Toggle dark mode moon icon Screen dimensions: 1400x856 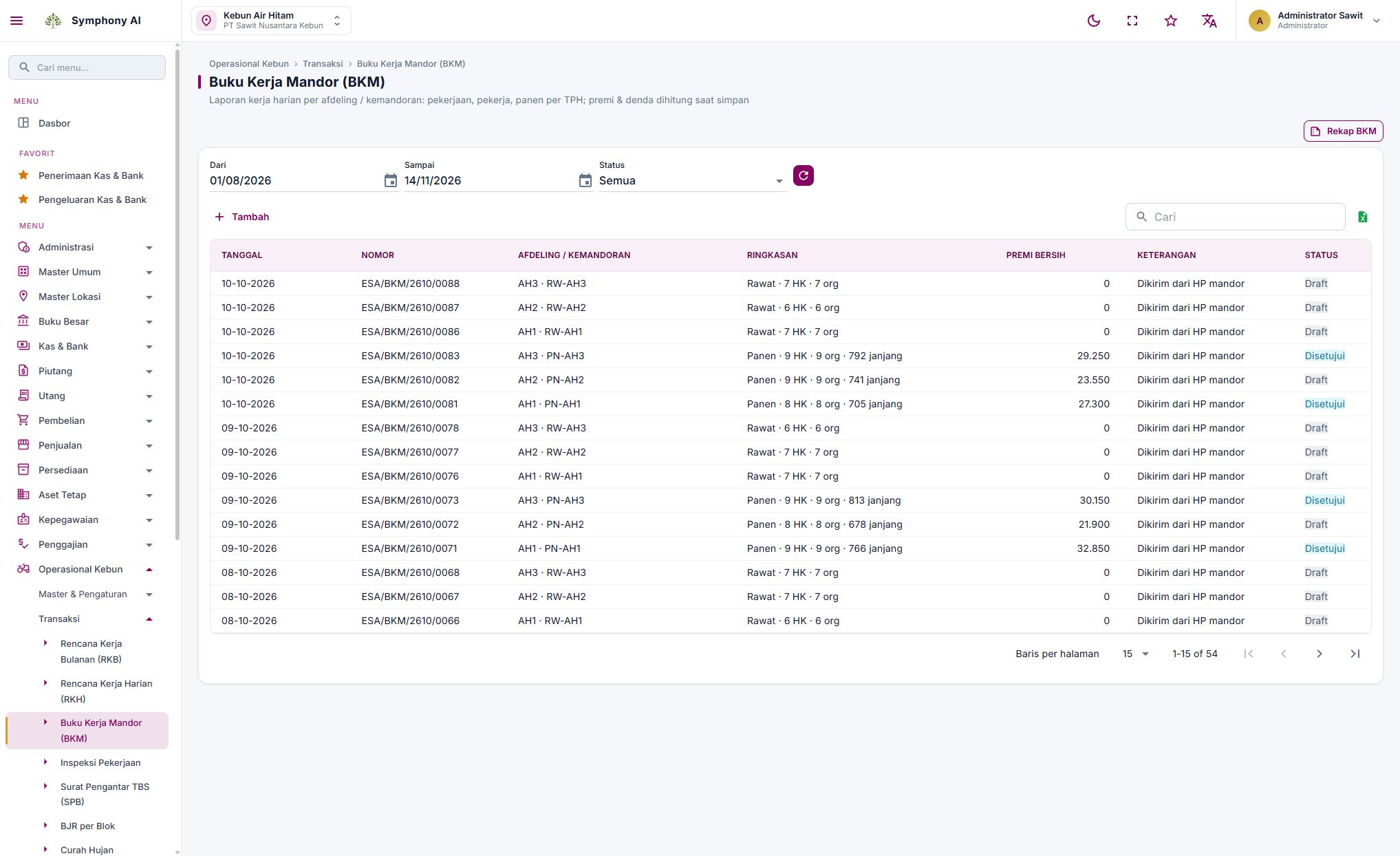tap(1094, 21)
